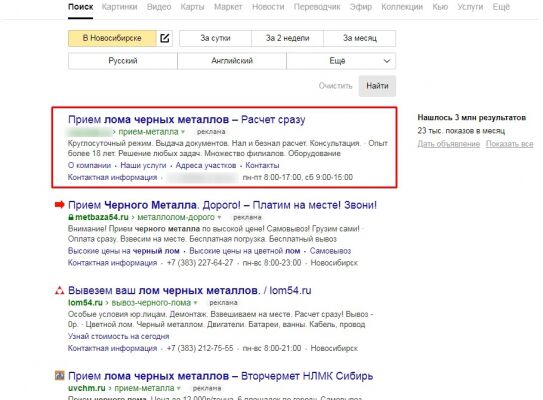Screen dimensions: 543x400
Task: Open the Наши услуги sitelink
Action: coord(143,166)
